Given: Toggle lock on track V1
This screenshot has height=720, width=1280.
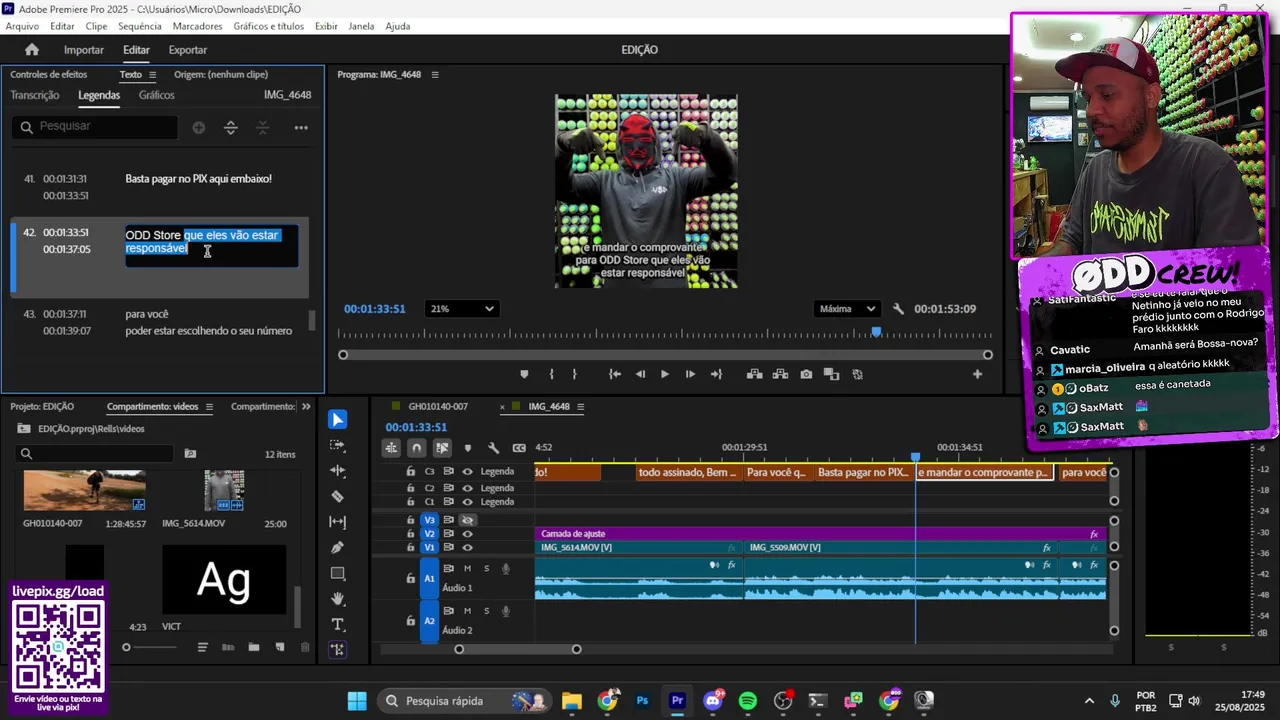Looking at the screenshot, I should [410, 548].
